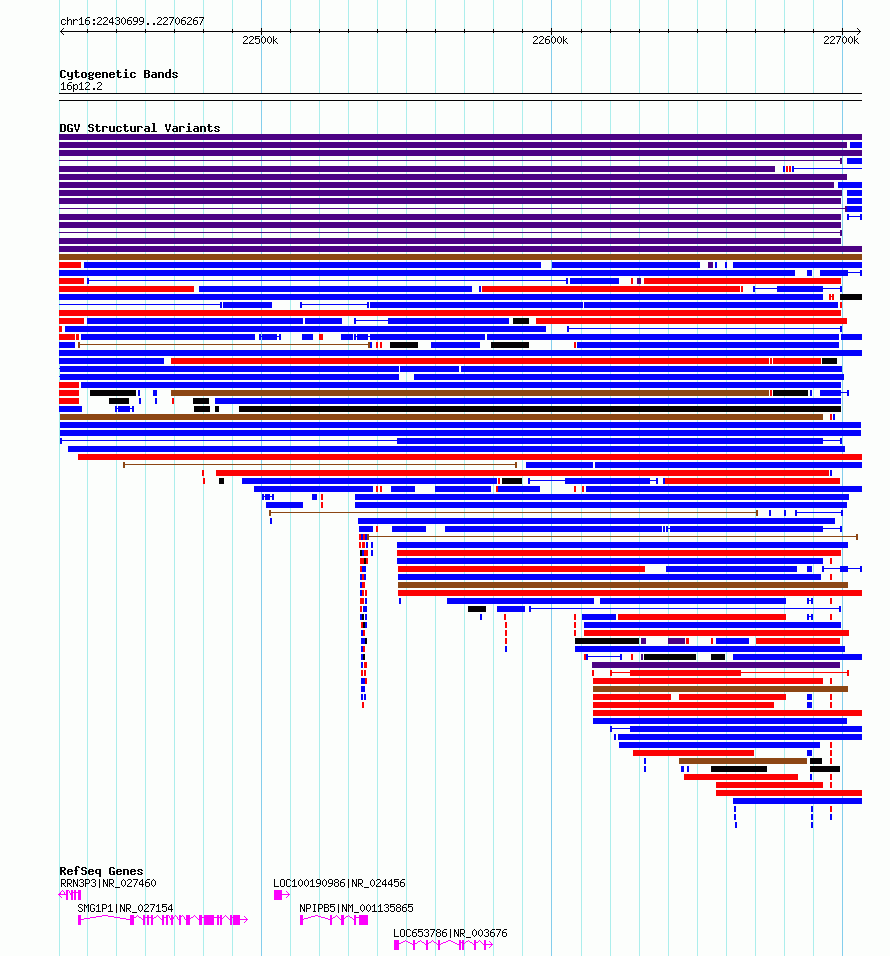The height and width of the screenshot is (956, 890).
Task: Select the LOC100190986|NR_024456 gene label
Action: [x=339, y=883]
